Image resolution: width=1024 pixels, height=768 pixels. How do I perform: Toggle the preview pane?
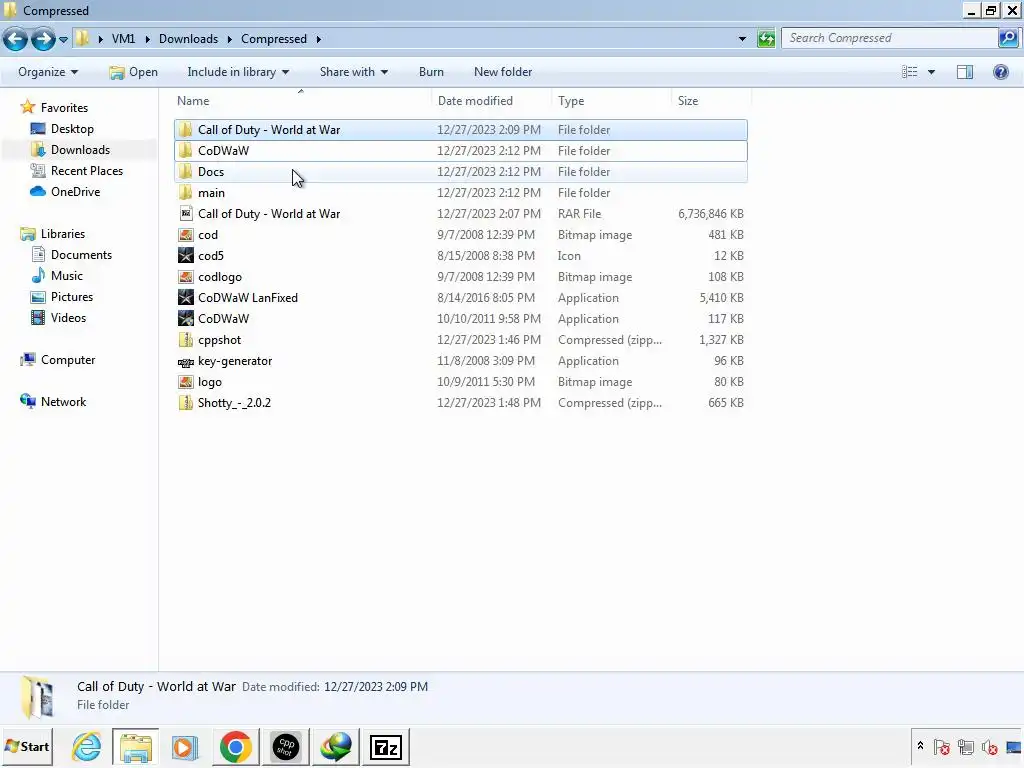point(965,72)
